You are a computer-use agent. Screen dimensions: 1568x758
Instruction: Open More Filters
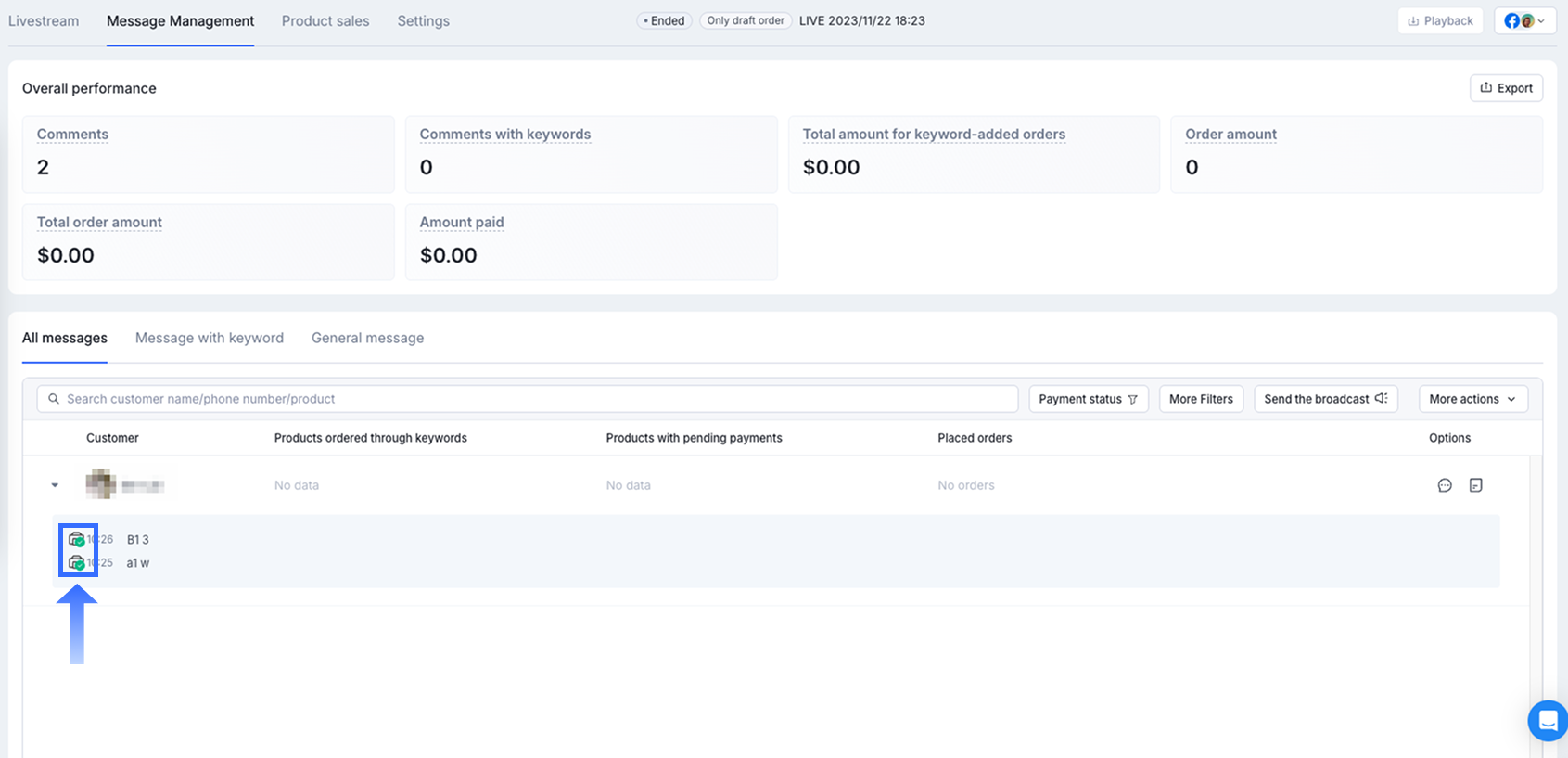pos(1201,399)
